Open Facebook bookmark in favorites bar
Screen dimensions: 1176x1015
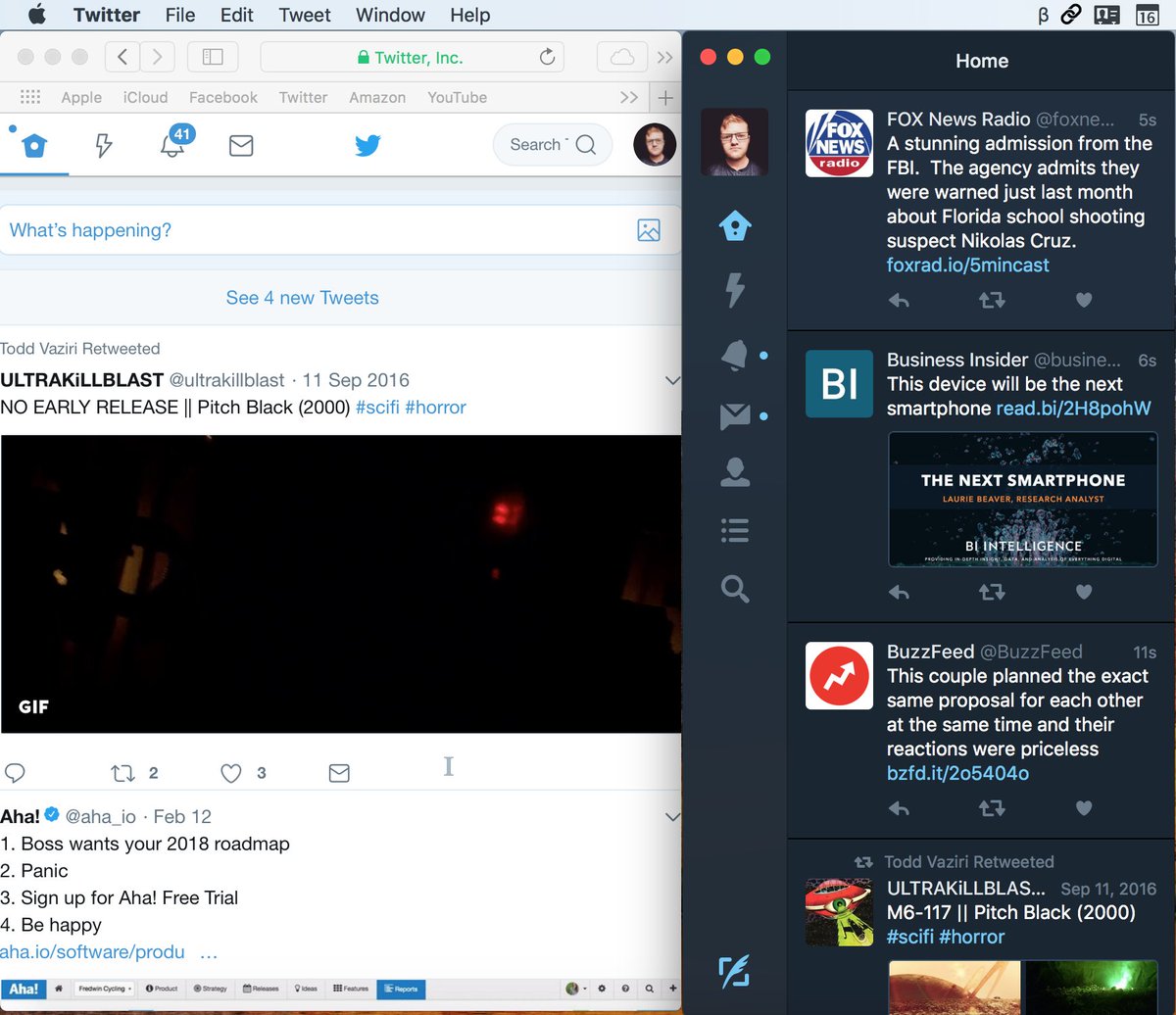click(x=223, y=97)
